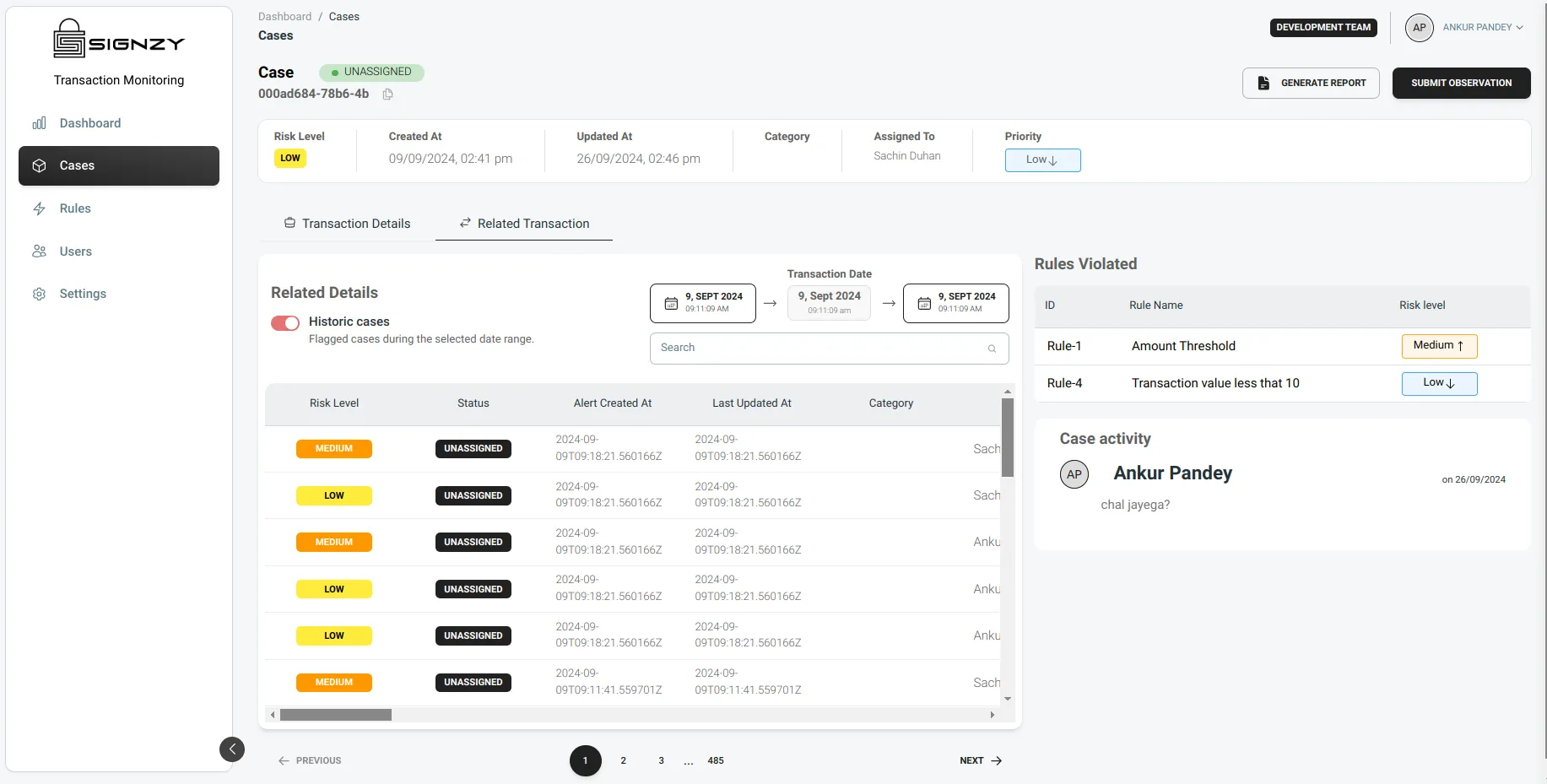Screen dimensions: 1547x784
Task: Toggle the Historic cases switch
Action: coord(285,323)
